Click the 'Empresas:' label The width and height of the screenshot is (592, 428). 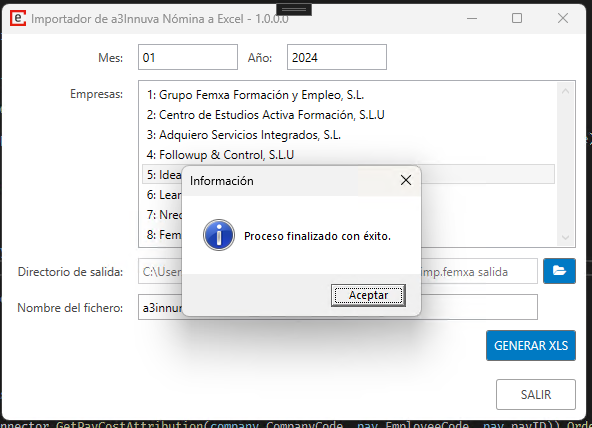tap(96, 94)
